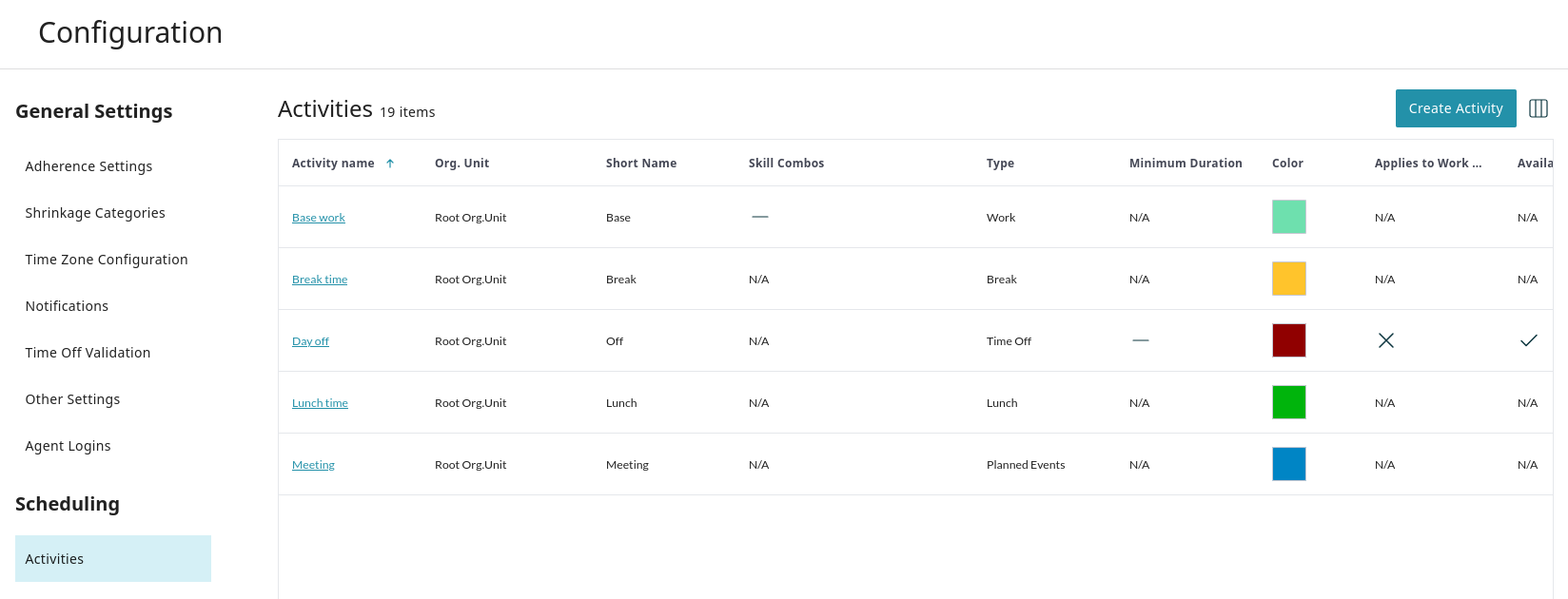Click the dash in Base work Skill Combos
The height and width of the screenshot is (599, 1568).
759,217
